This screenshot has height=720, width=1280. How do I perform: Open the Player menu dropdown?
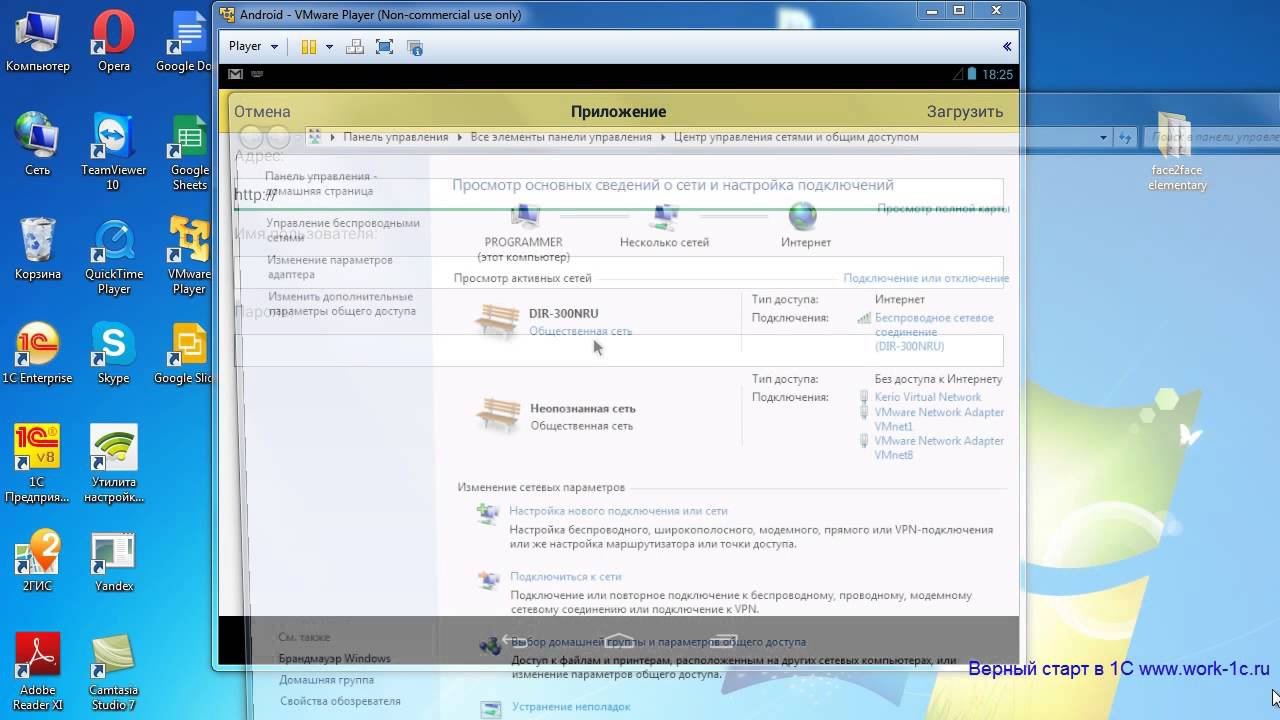(x=253, y=46)
